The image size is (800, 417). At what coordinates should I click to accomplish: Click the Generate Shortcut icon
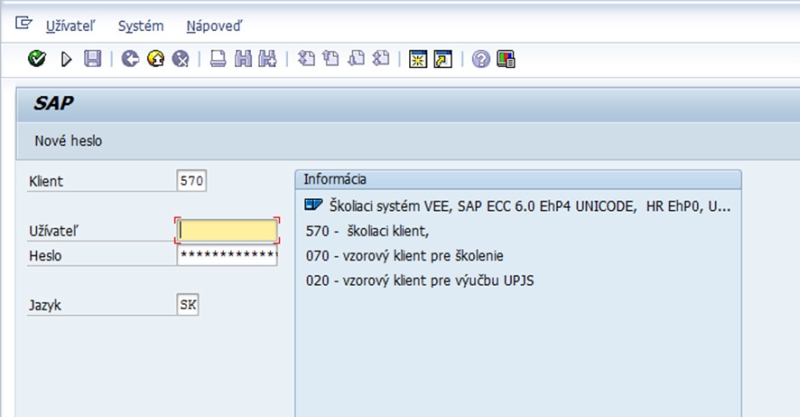[443, 59]
